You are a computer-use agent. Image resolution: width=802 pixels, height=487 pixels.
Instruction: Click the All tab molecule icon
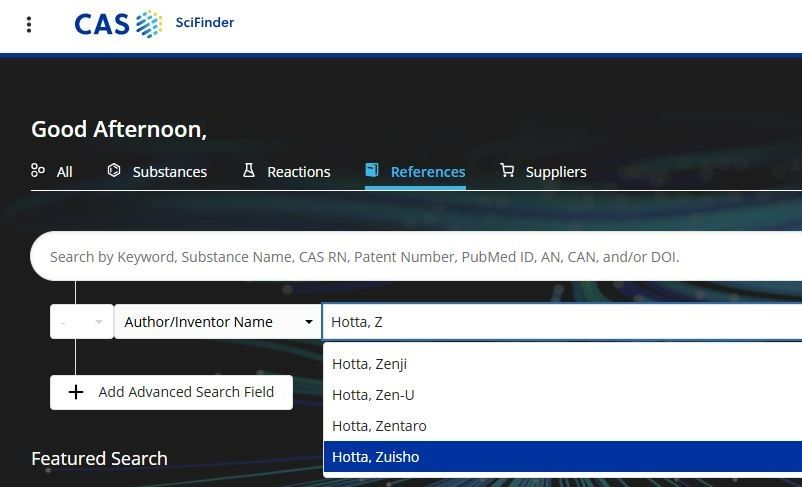click(x=38, y=170)
